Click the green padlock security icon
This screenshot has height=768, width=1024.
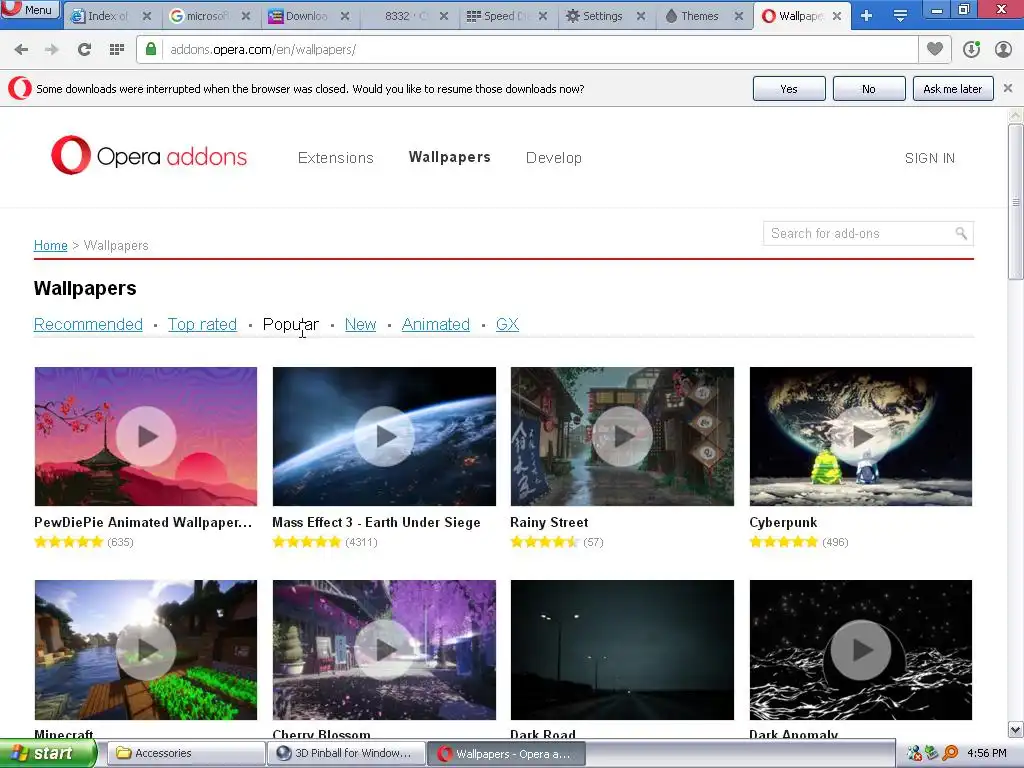[151, 50]
